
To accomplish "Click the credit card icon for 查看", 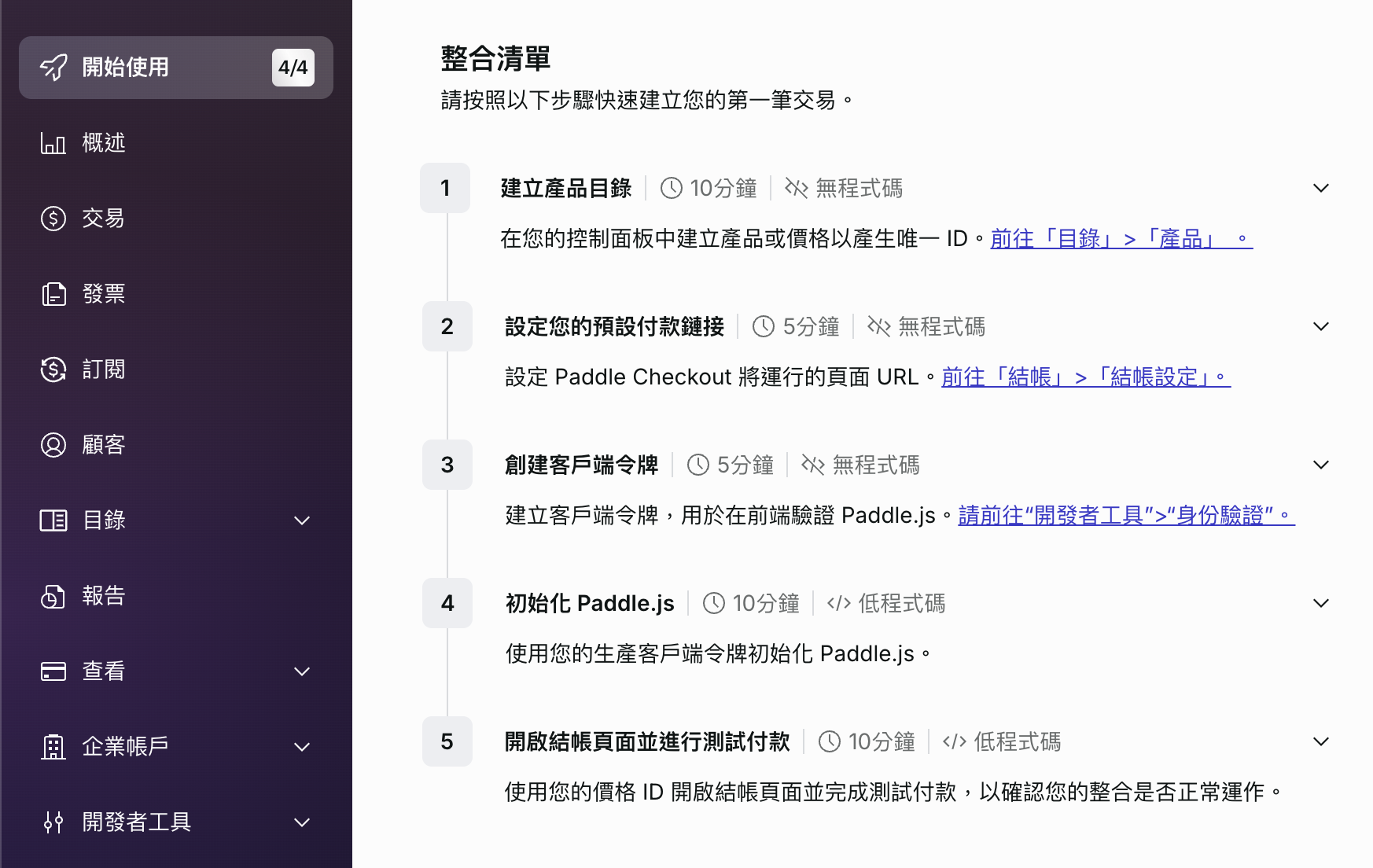I will pyautogui.click(x=53, y=671).
